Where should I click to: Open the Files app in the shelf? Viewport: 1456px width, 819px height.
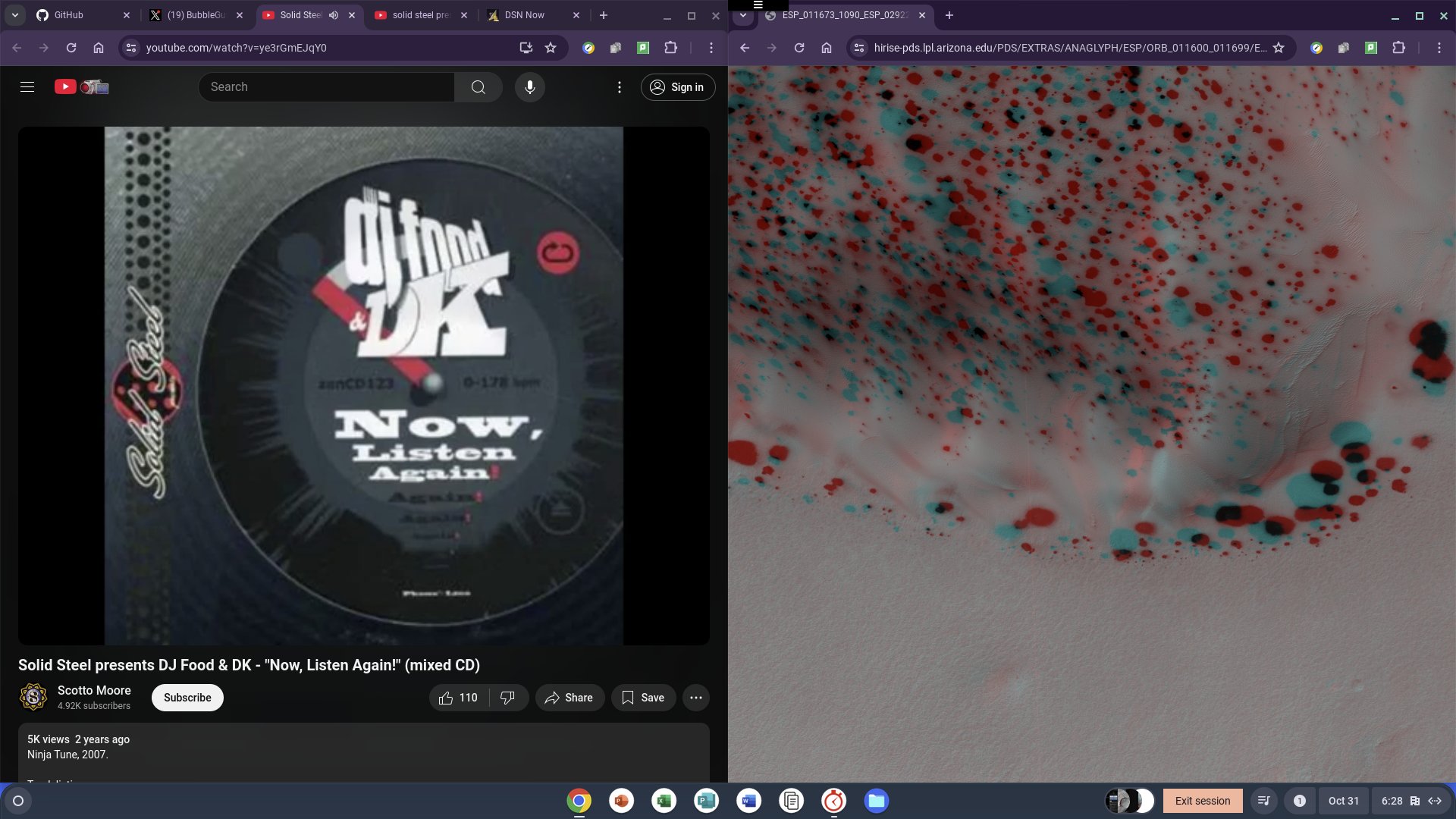[876, 801]
